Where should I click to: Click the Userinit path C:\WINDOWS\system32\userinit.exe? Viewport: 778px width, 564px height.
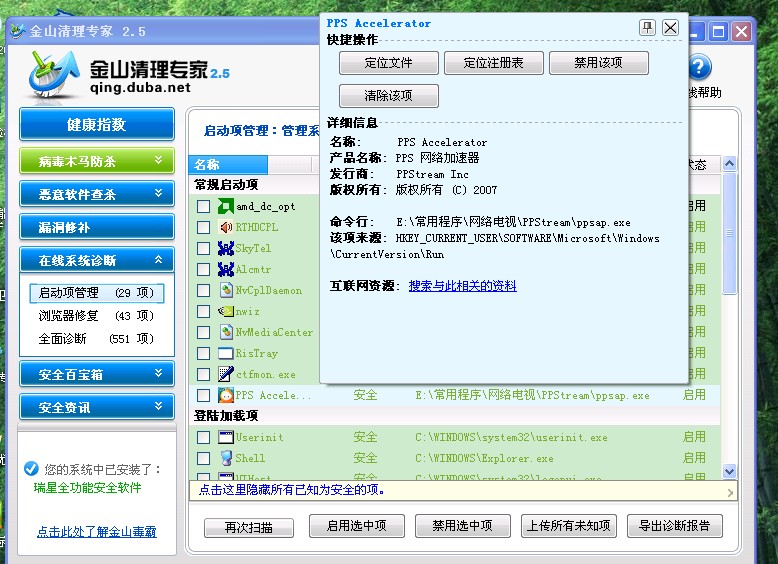pyautogui.click(x=511, y=438)
